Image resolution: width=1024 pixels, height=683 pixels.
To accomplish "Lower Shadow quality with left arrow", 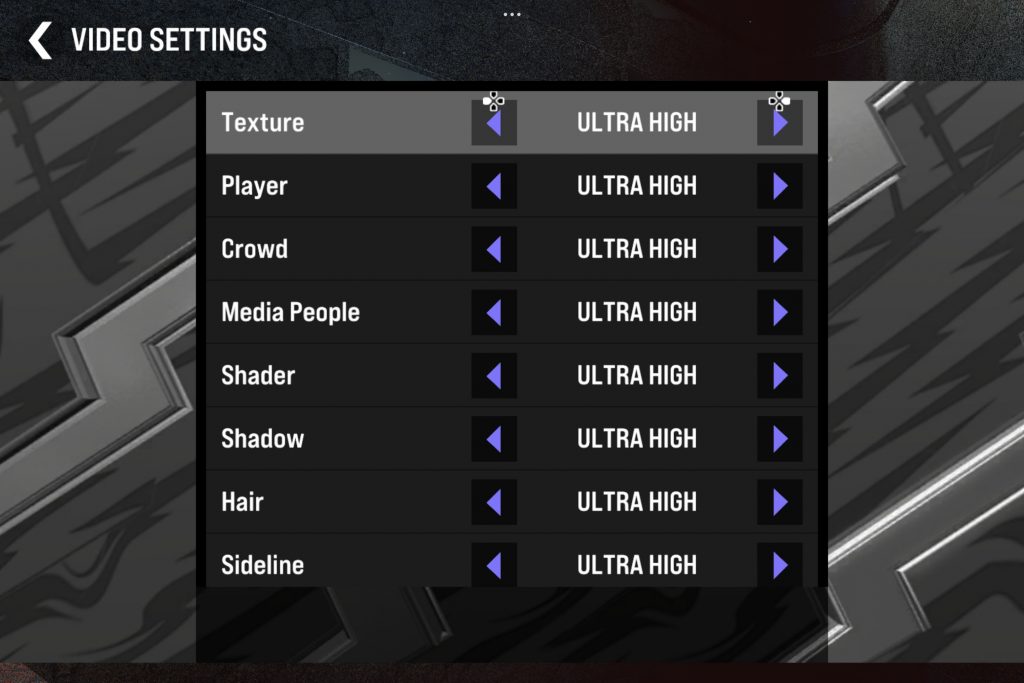I will pos(493,439).
